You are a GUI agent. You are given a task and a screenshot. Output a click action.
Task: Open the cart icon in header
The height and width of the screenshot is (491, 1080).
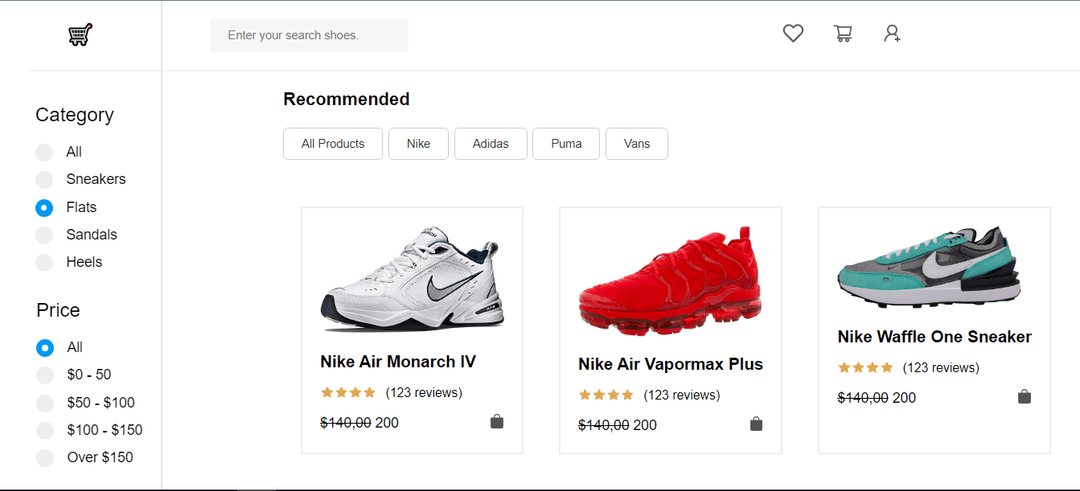click(843, 34)
